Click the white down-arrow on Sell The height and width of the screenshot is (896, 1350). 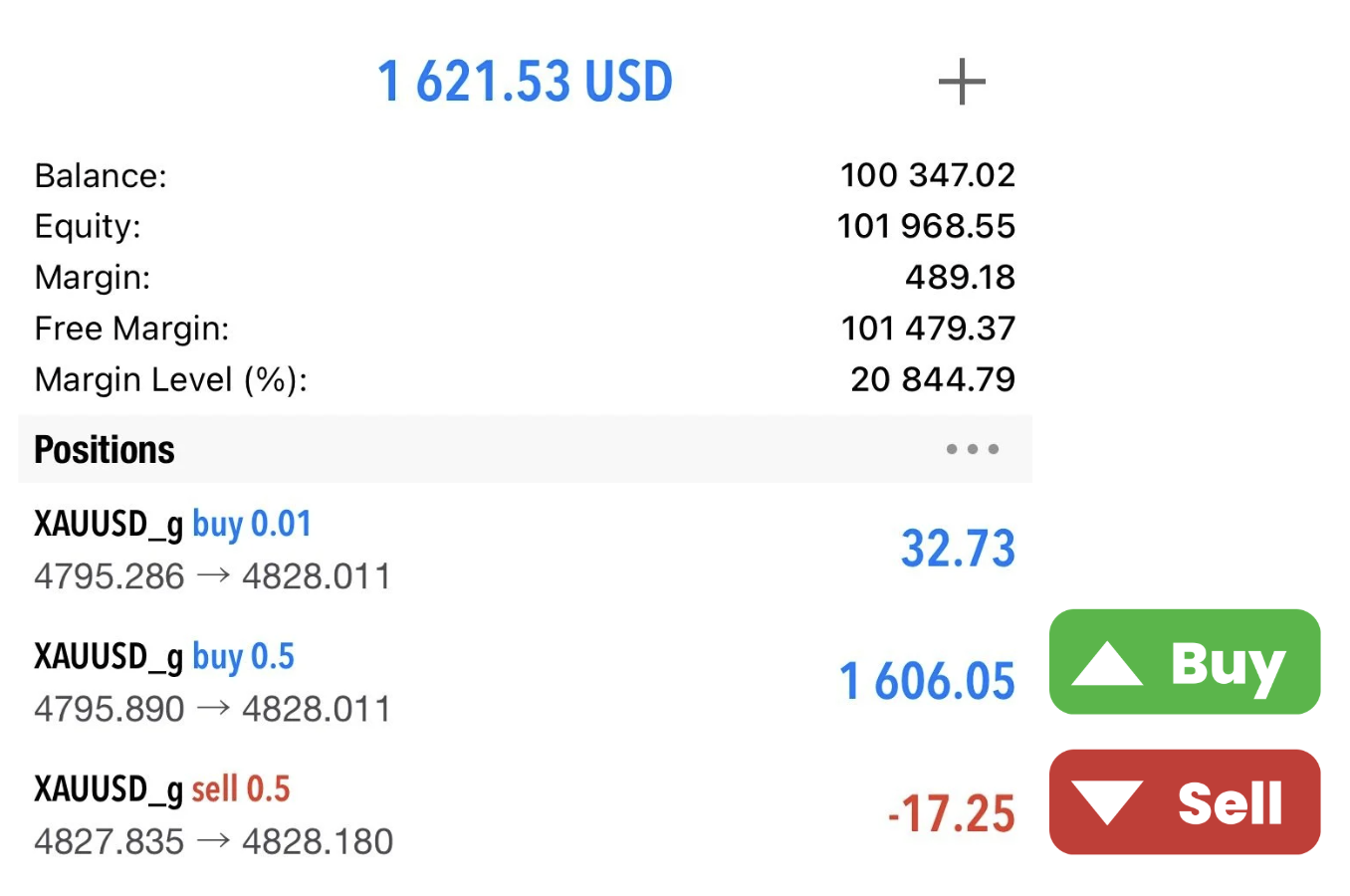pyautogui.click(x=1106, y=802)
